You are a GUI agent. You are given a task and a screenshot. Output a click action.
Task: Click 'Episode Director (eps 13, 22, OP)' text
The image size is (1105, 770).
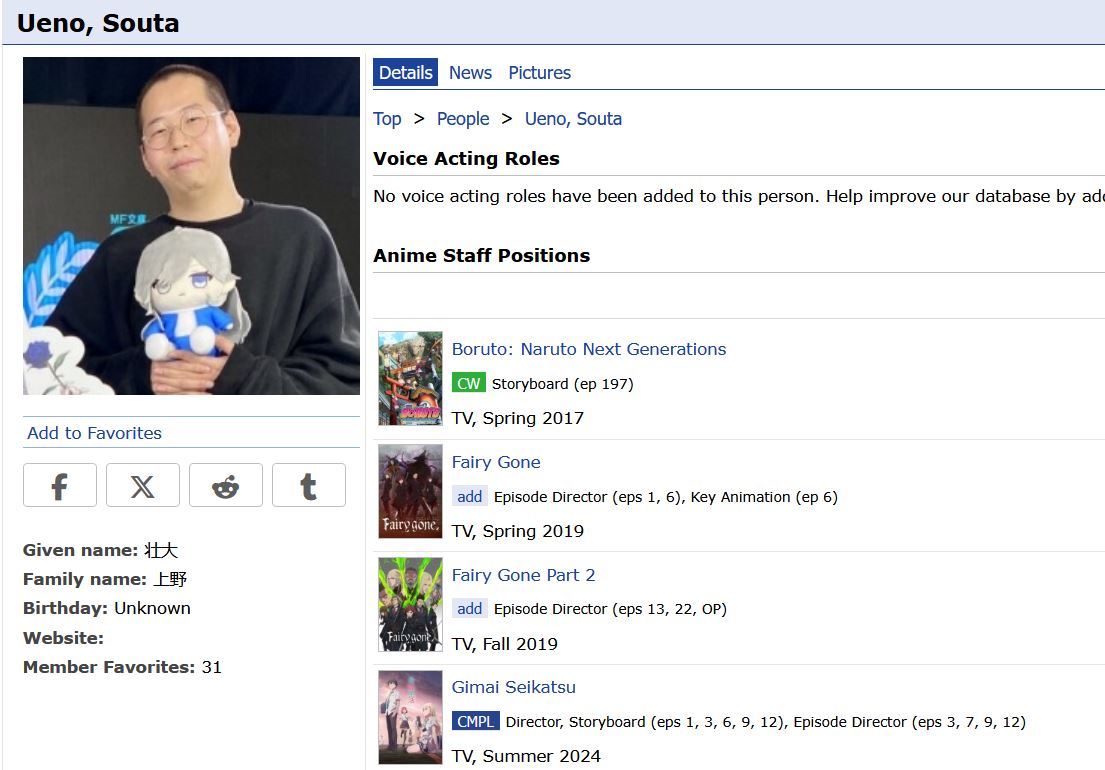pyautogui.click(x=610, y=609)
